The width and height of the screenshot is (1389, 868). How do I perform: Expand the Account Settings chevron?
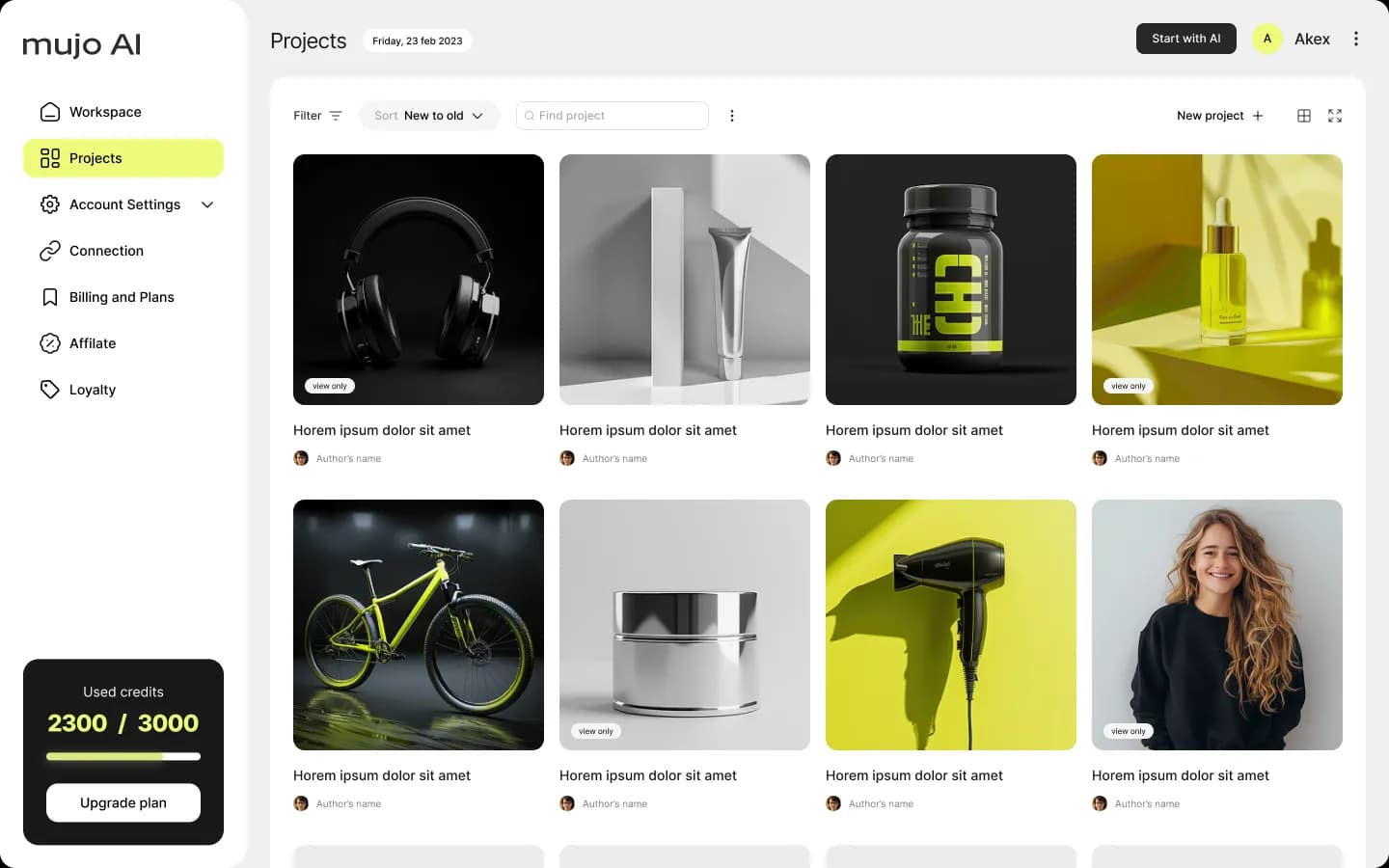click(x=207, y=204)
